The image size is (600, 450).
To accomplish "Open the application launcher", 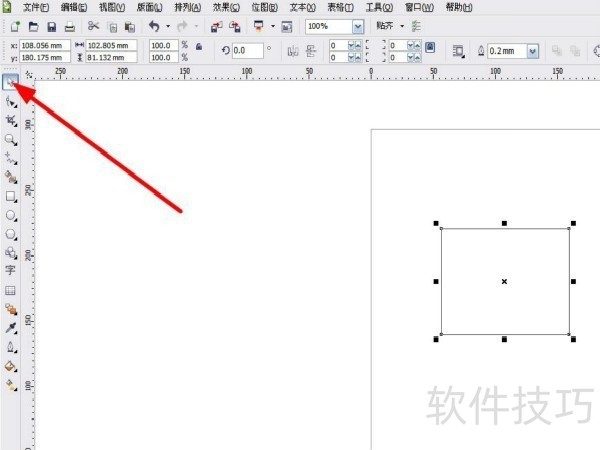I will tap(259, 26).
